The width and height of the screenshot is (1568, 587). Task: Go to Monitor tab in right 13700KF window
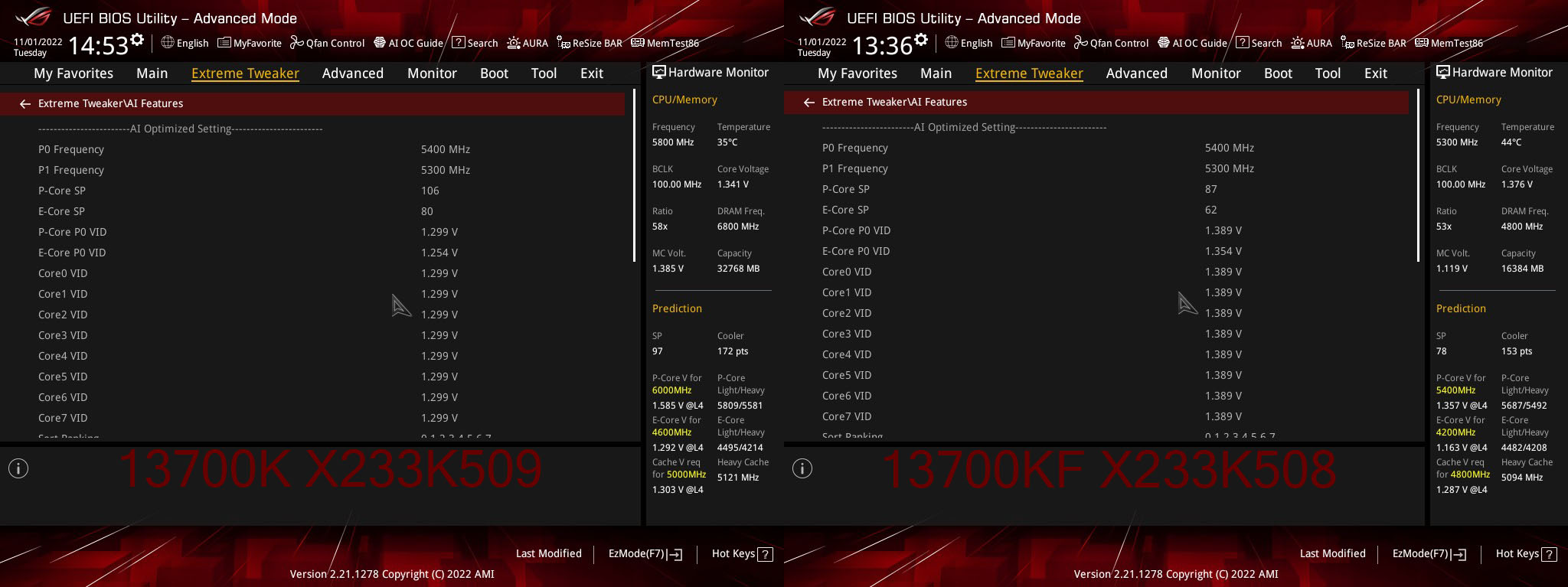pos(1217,73)
